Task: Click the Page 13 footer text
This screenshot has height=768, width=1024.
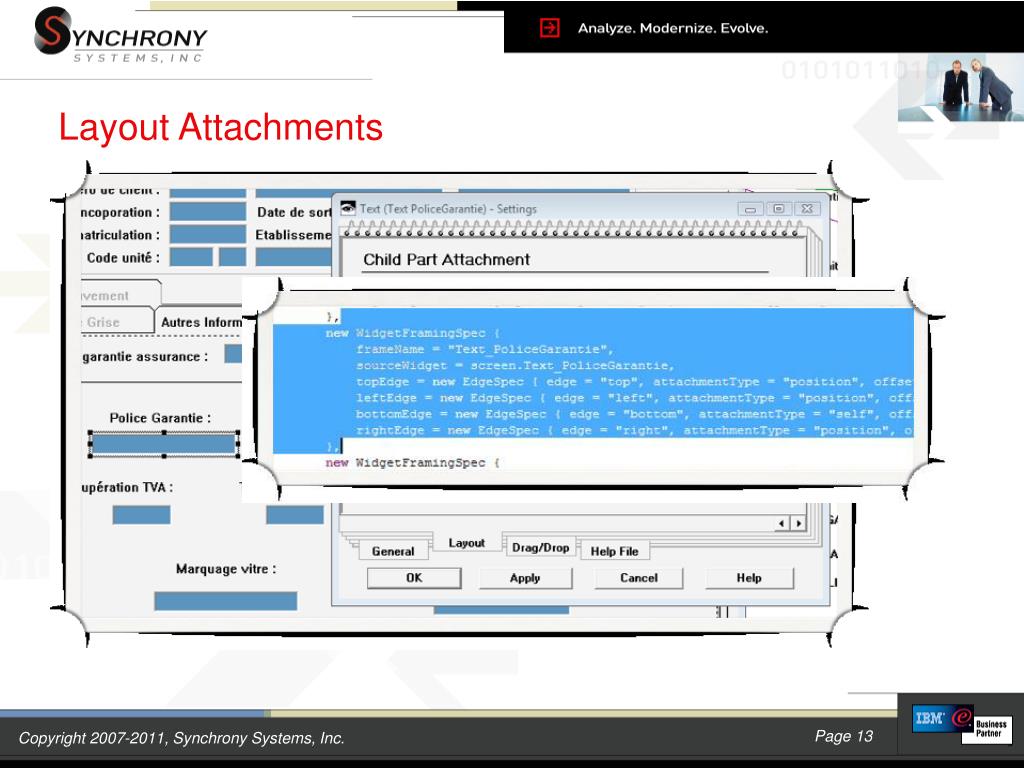Action: pos(844,737)
